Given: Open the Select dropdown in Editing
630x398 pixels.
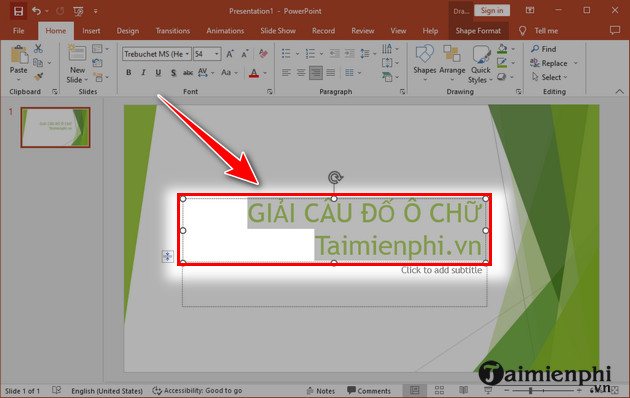Looking at the screenshot, I should pos(549,77).
